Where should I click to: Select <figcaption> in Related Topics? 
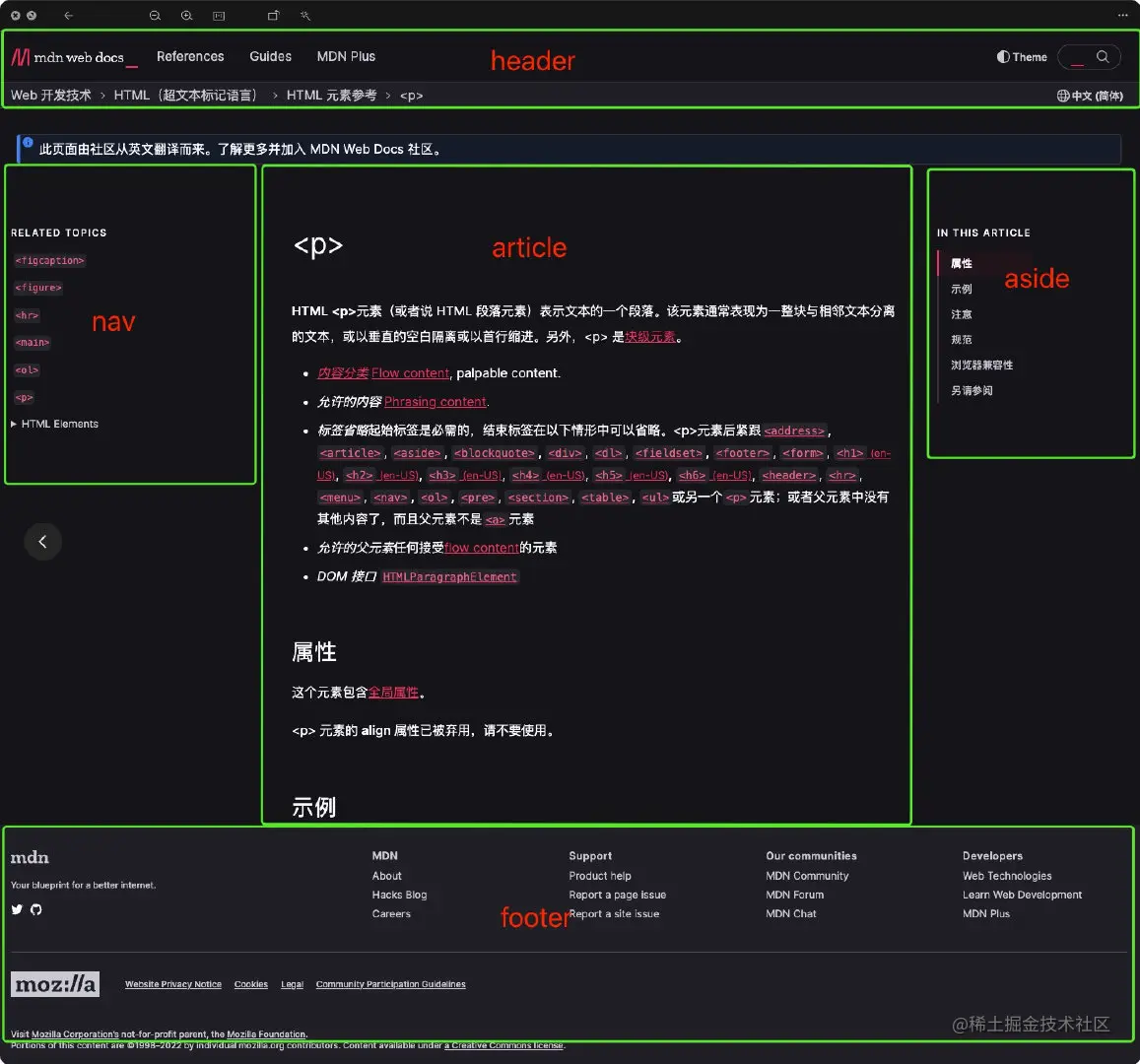[49, 260]
